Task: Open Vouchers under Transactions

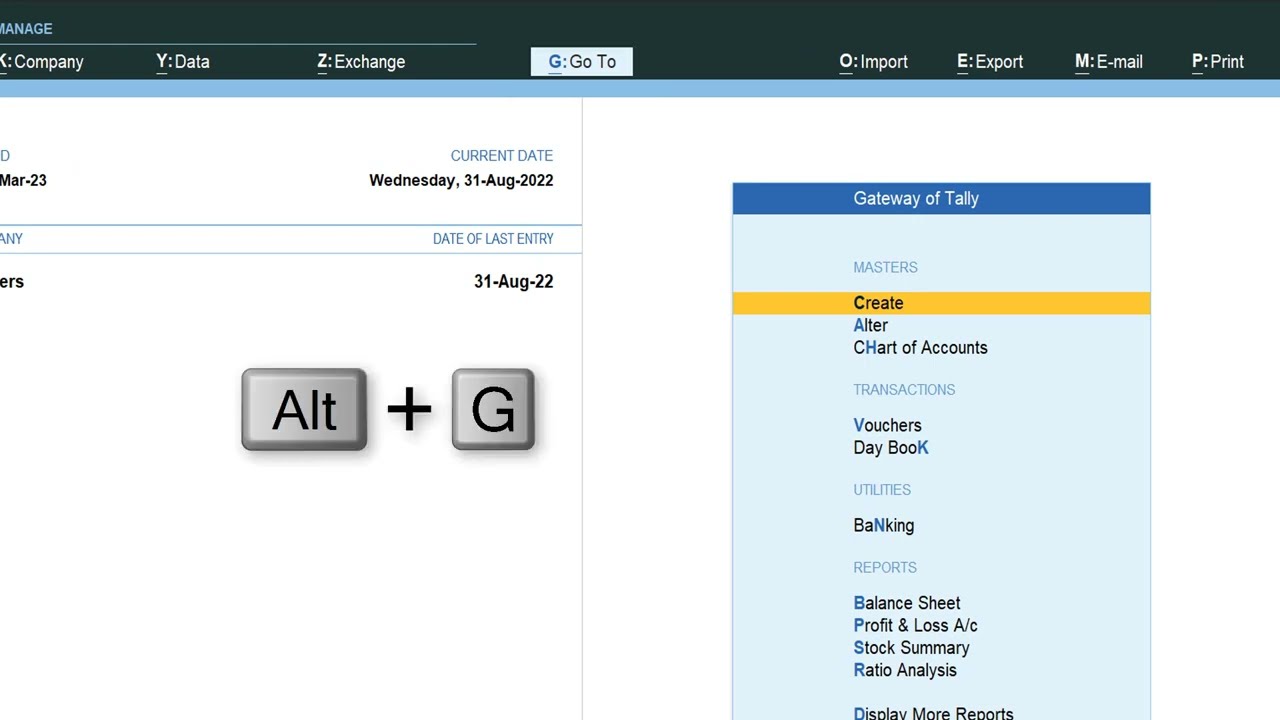Action: point(887,425)
